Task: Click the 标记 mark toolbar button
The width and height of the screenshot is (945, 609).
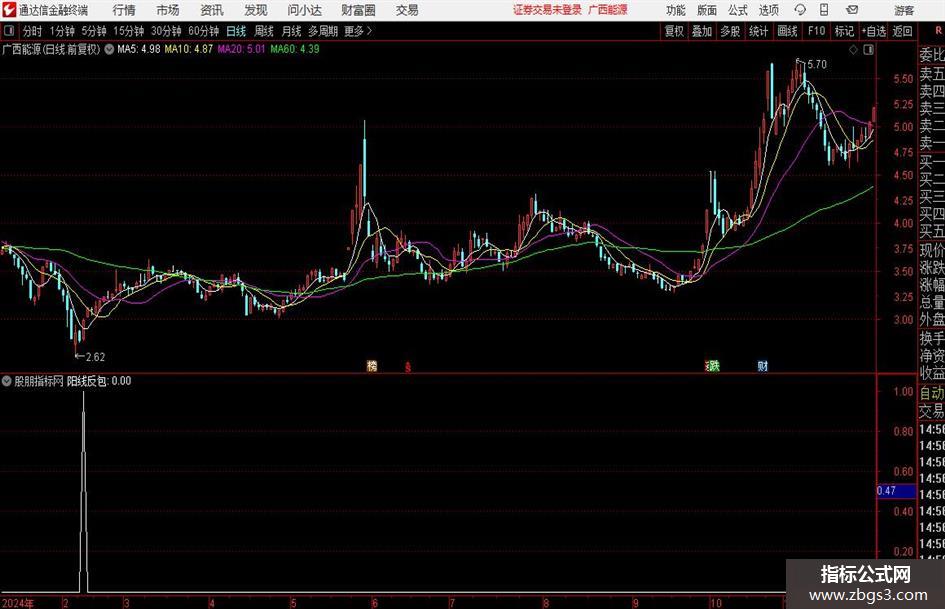Action: tap(844, 31)
